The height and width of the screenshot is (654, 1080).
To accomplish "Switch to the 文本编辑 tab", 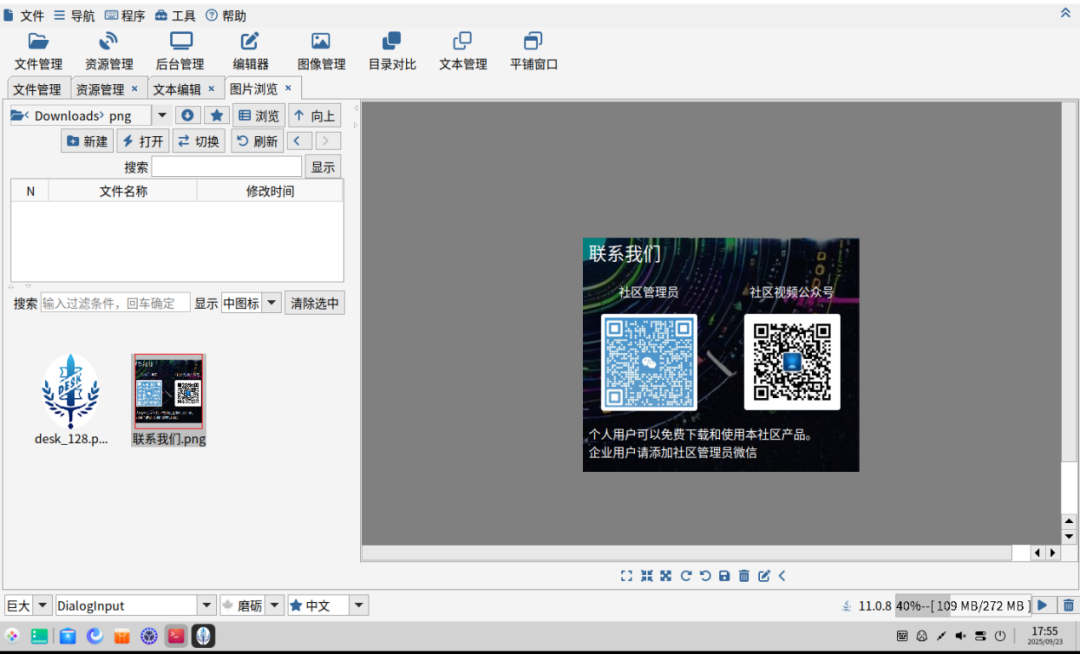I will [177, 89].
